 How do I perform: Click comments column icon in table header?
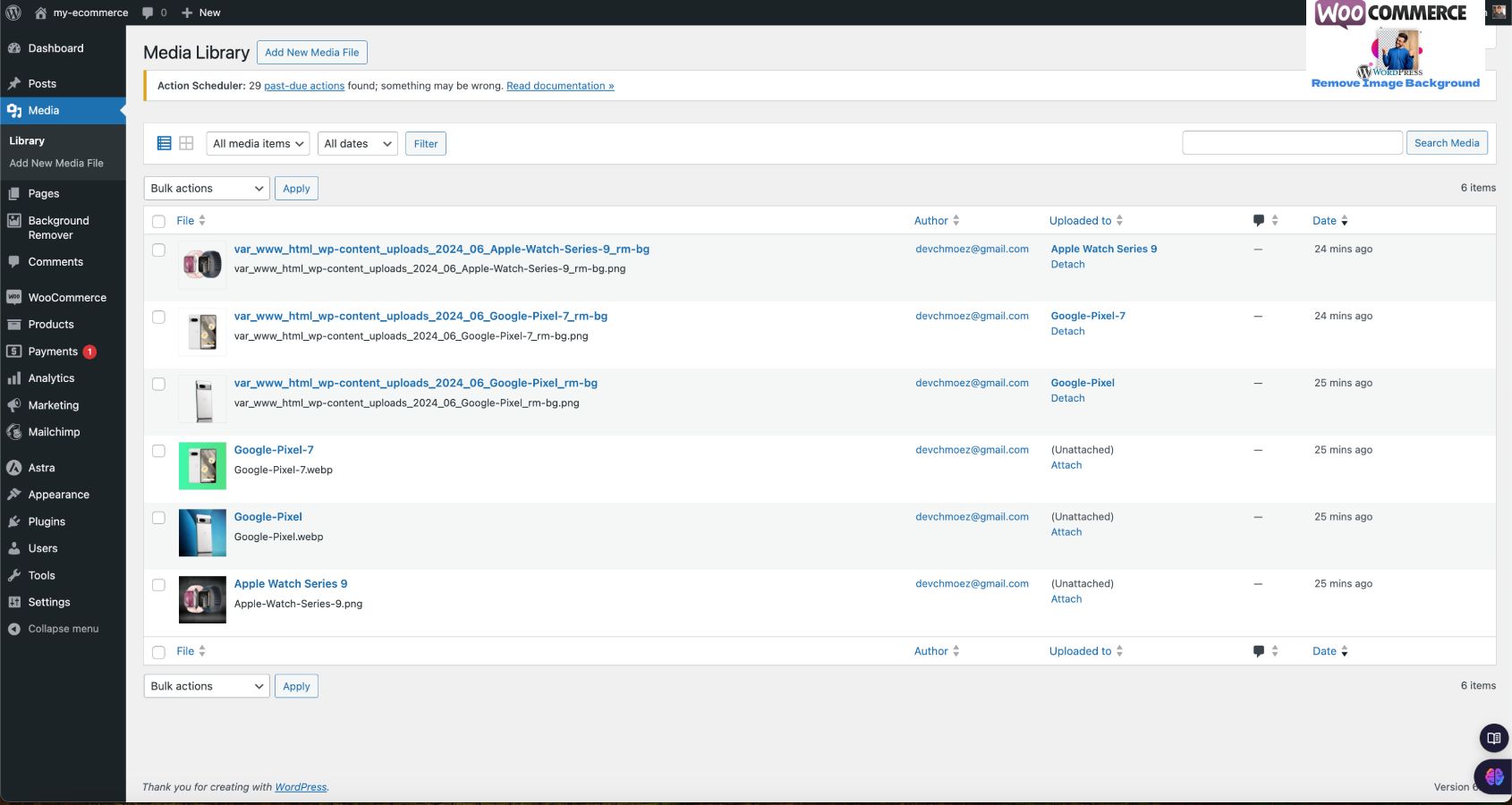[x=1259, y=221]
